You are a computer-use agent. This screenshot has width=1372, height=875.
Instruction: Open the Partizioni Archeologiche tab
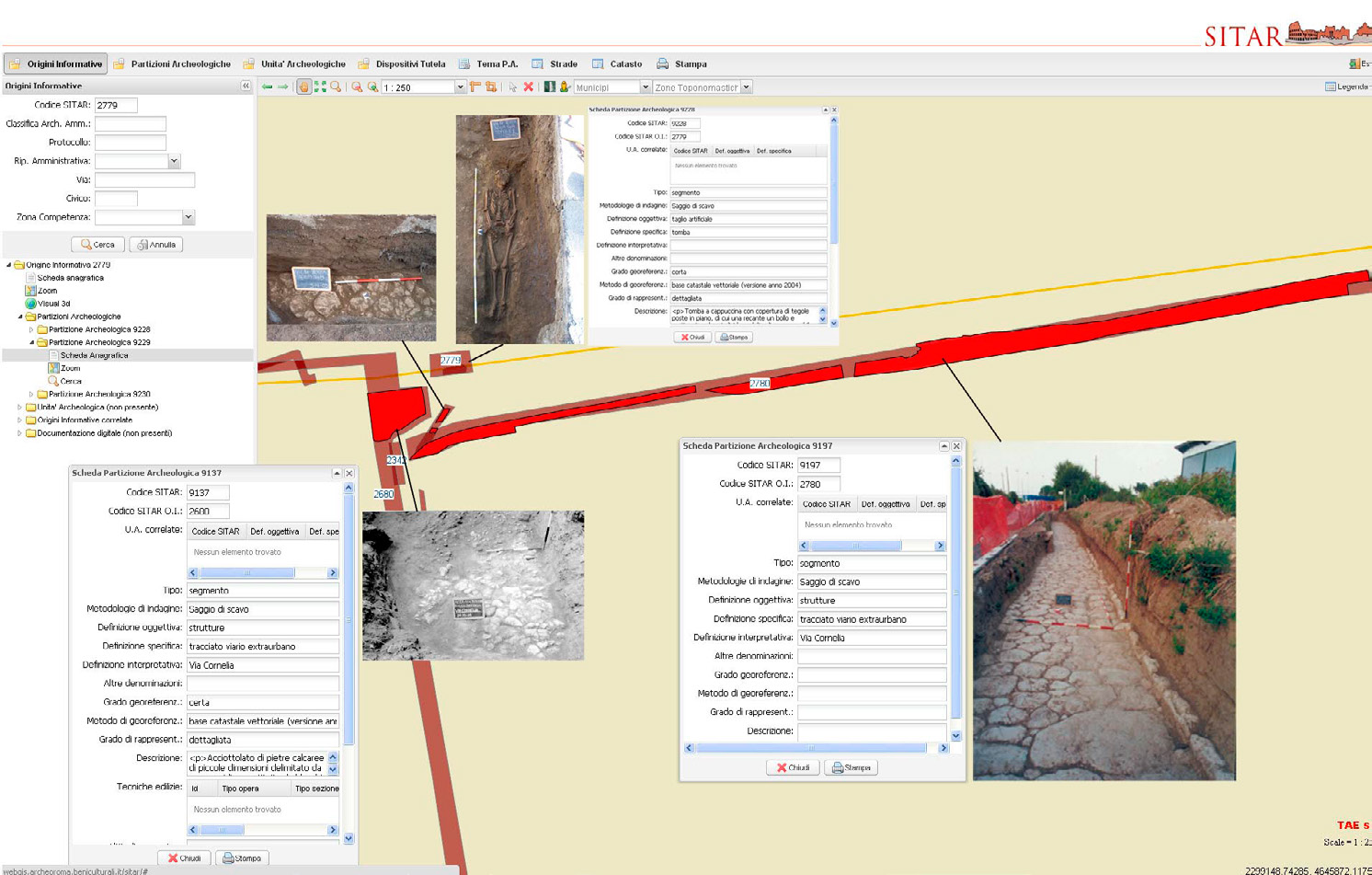point(172,63)
